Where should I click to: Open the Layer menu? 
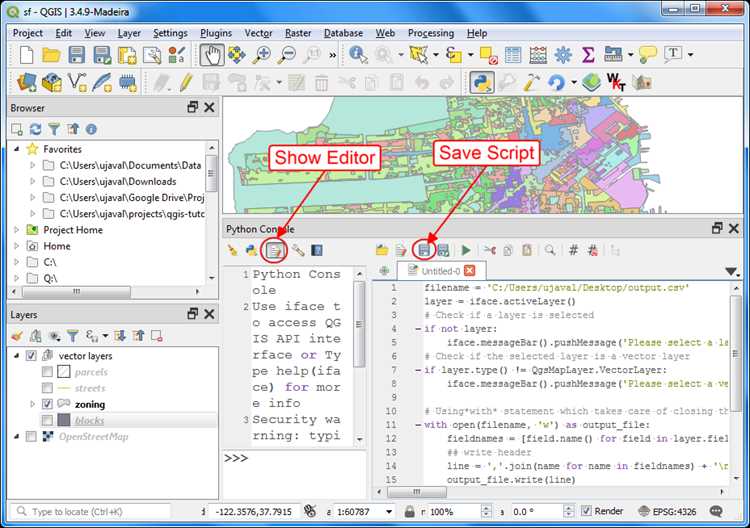tap(129, 33)
